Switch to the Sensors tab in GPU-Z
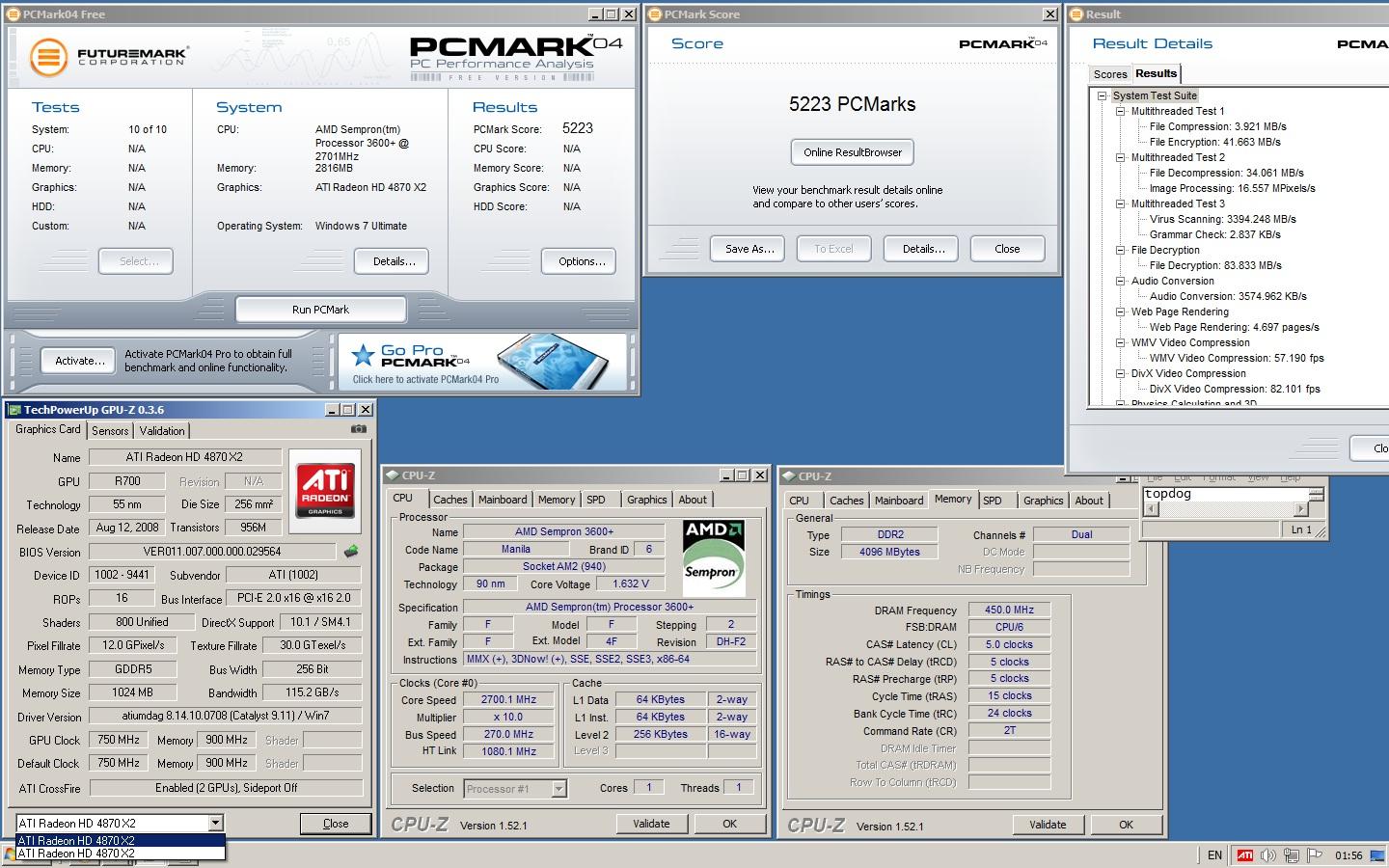Viewport: 1389px width, 868px height. click(110, 431)
